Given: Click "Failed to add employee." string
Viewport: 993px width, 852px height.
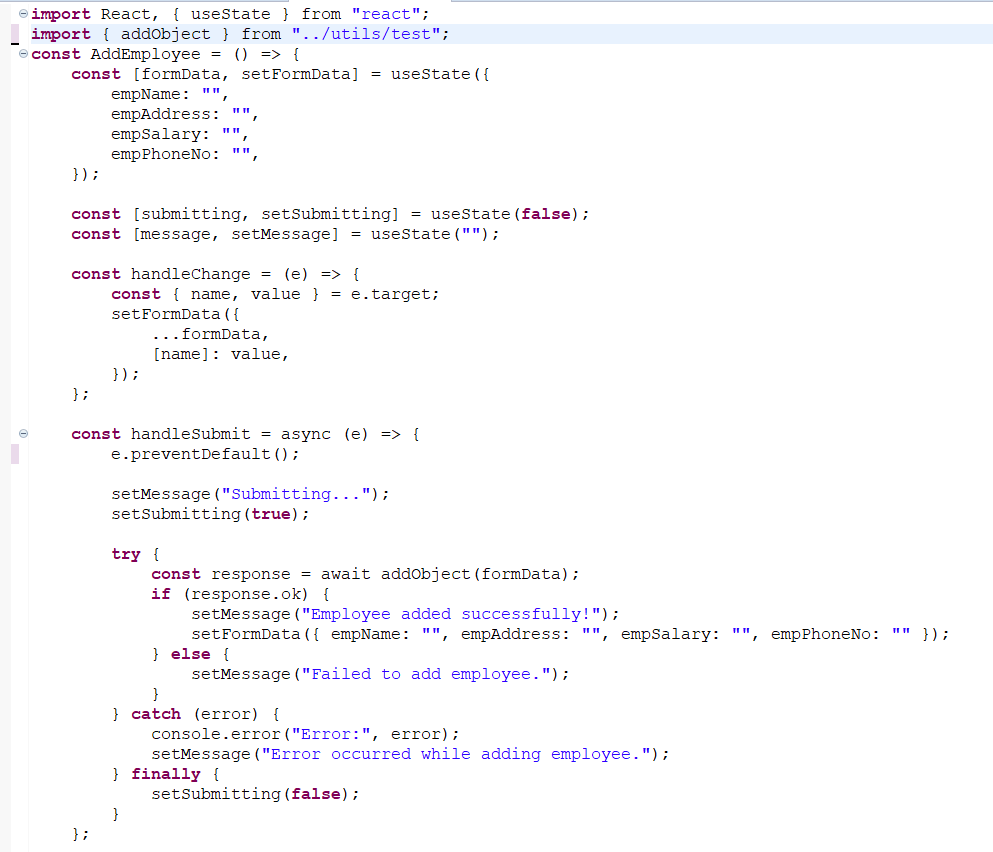Looking at the screenshot, I should tap(426, 674).
